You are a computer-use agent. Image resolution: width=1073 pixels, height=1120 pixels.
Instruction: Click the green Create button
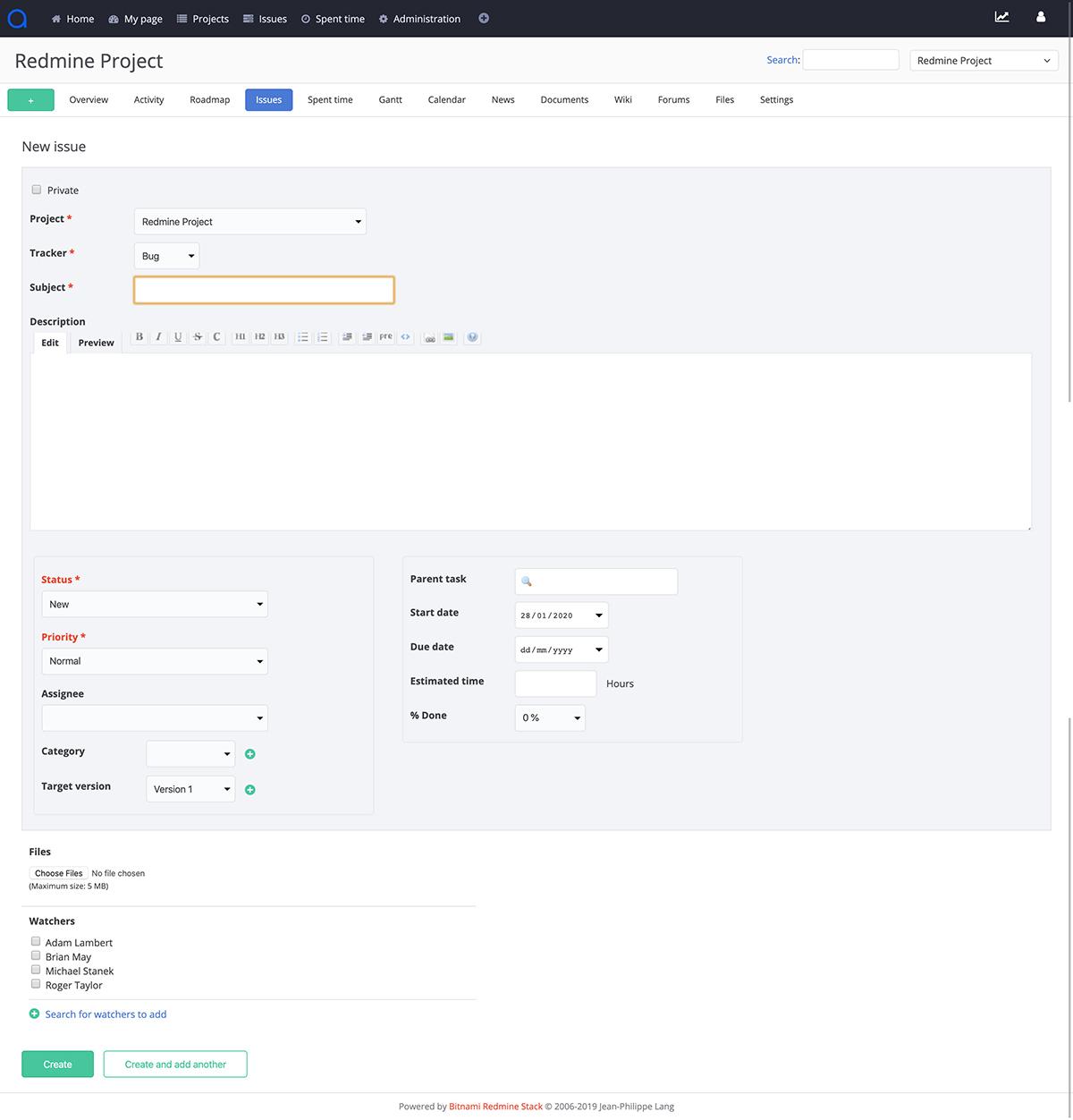tap(57, 1064)
